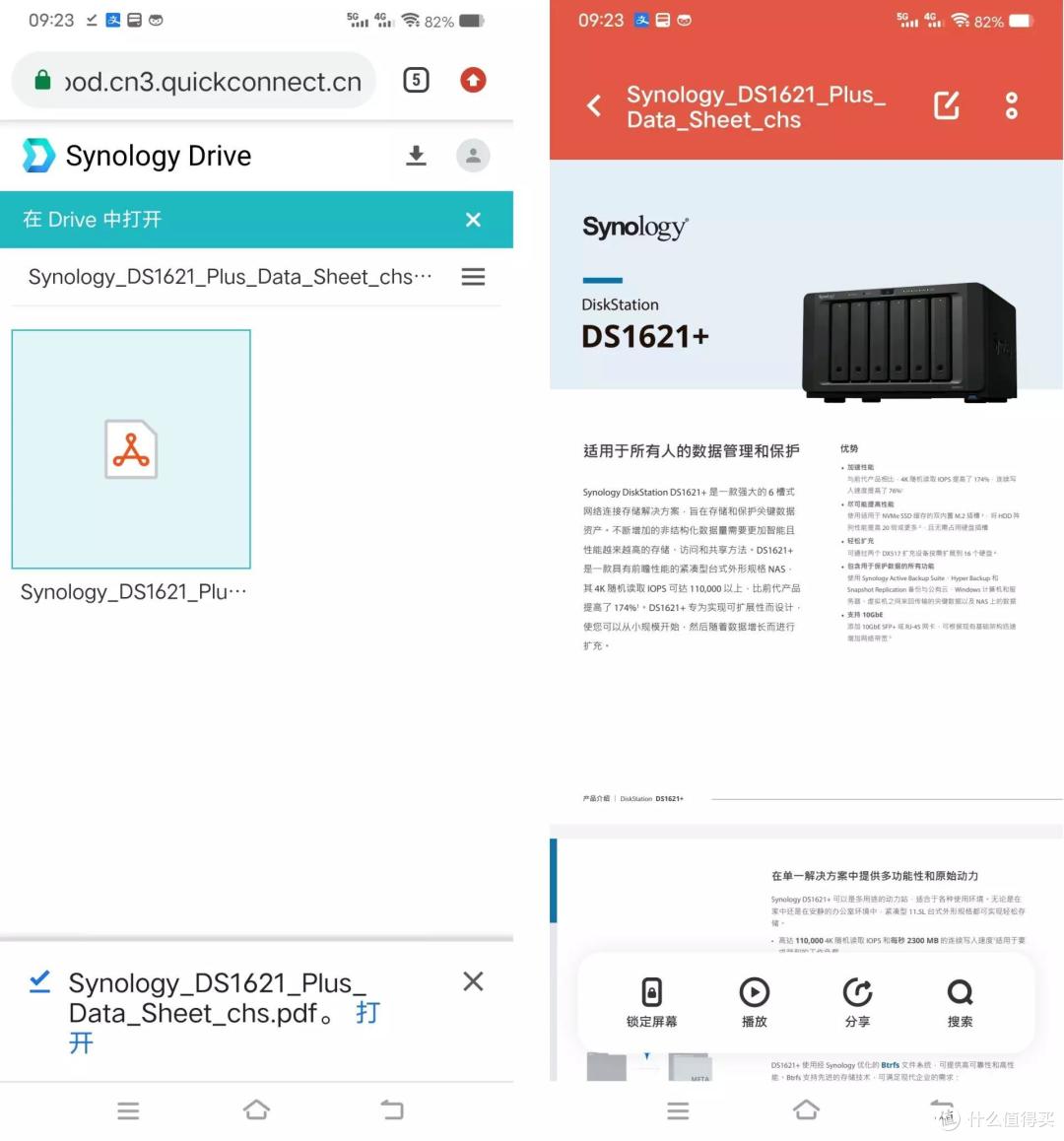Tap the download-complete check icon in the notification
1064x1141 pixels.
[40, 982]
